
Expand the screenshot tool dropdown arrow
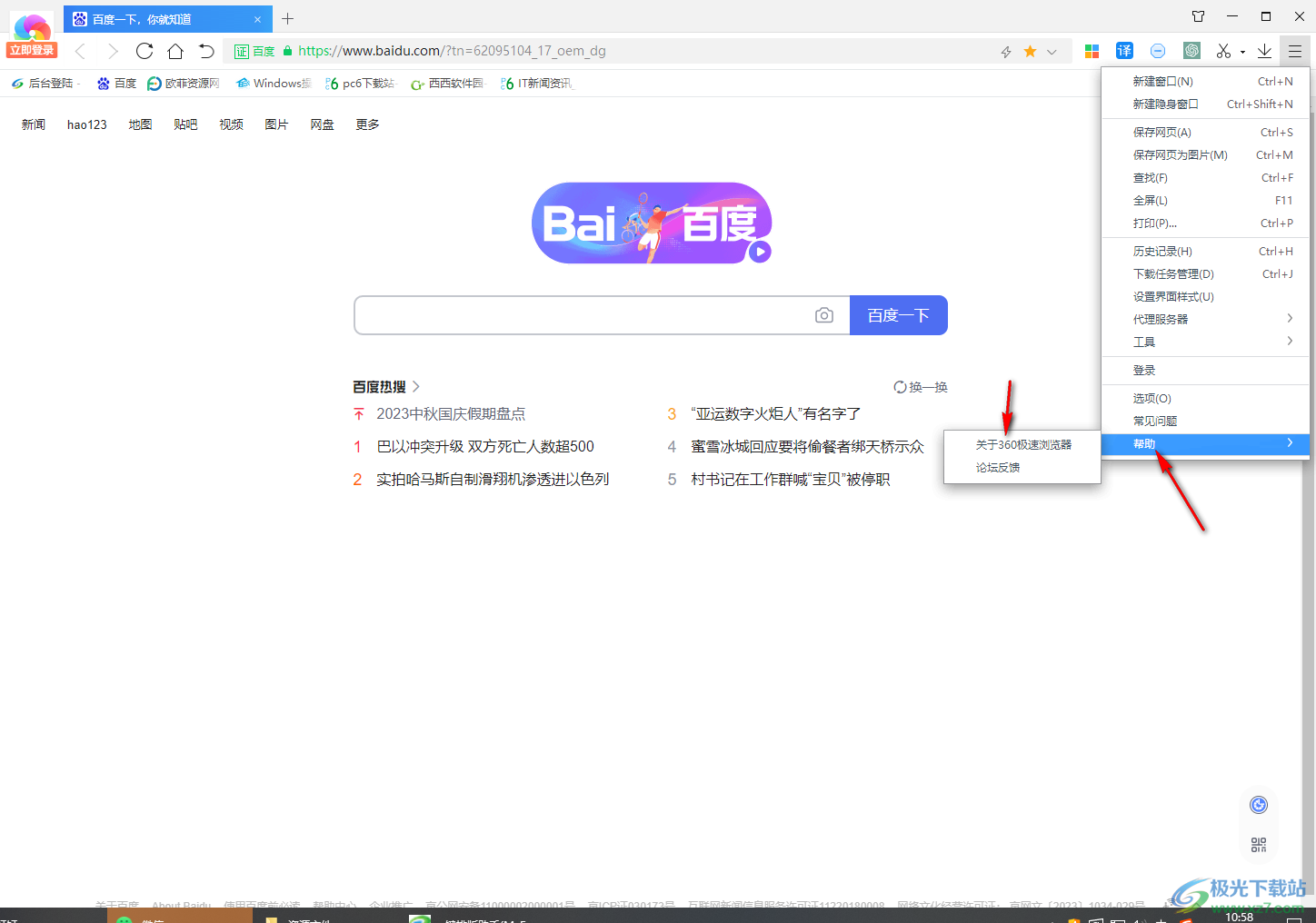(1242, 52)
